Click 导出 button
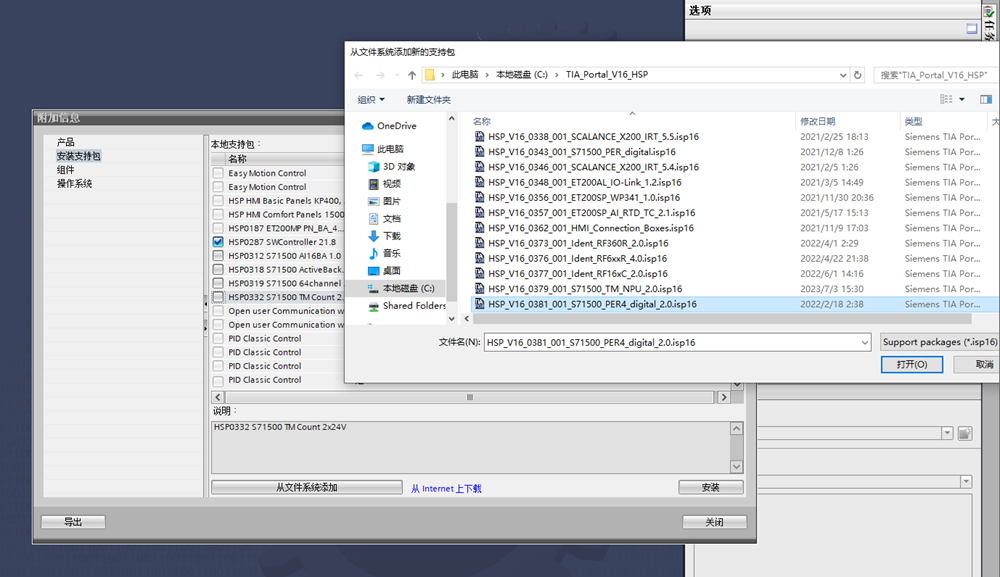 point(73,522)
